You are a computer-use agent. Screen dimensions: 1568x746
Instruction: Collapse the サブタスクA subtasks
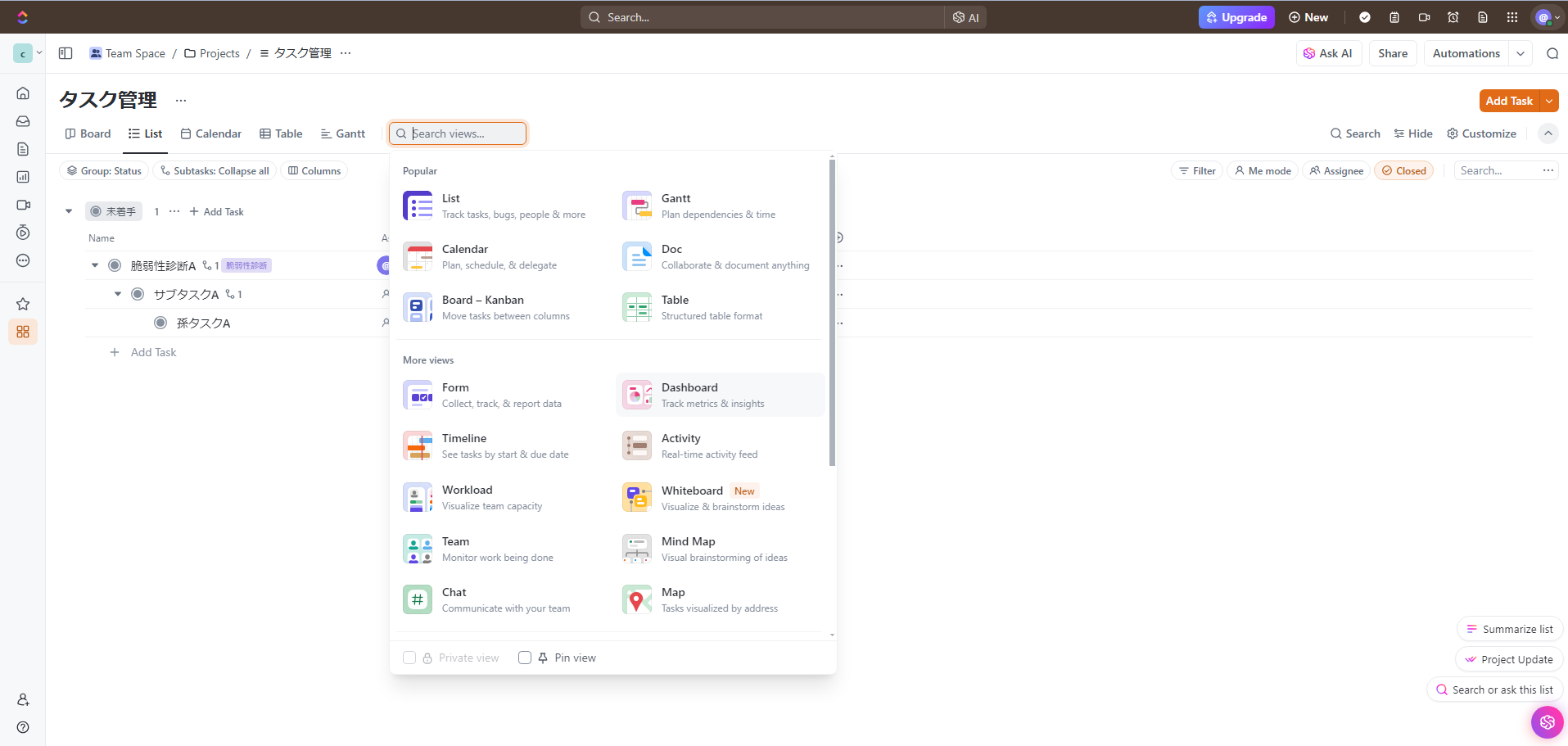(x=118, y=294)
